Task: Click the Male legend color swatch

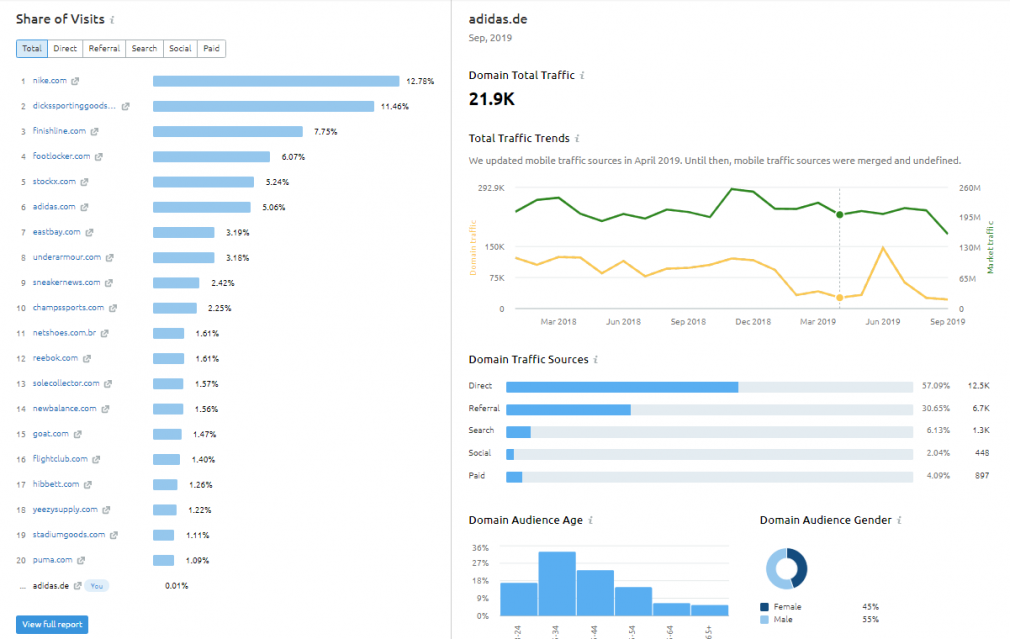Action: tap(765, 620)
